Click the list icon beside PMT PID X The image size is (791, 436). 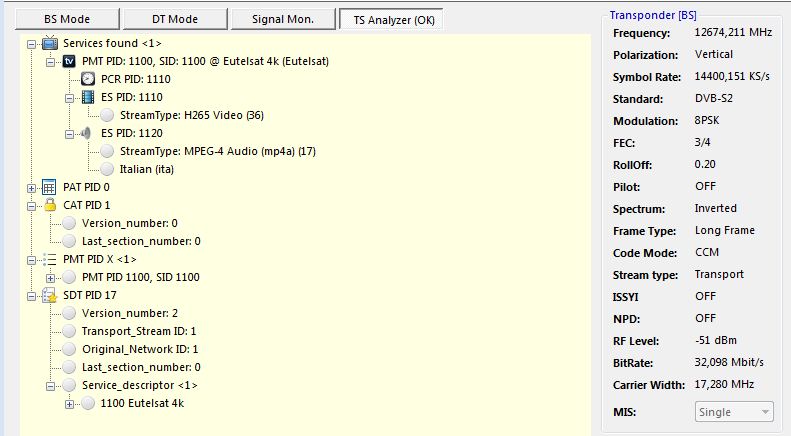coord(49,259)
